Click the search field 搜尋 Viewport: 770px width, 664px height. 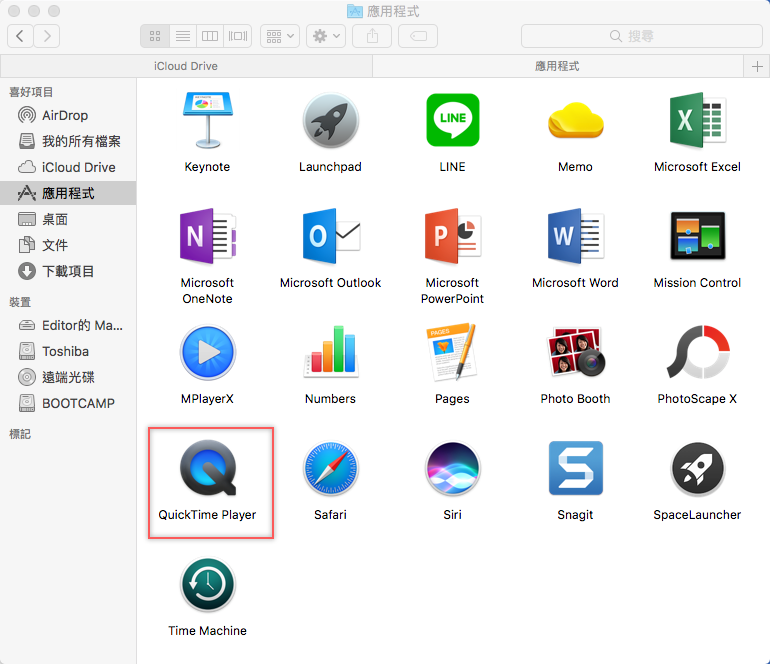pyautogui.click(x=641, y=36)
